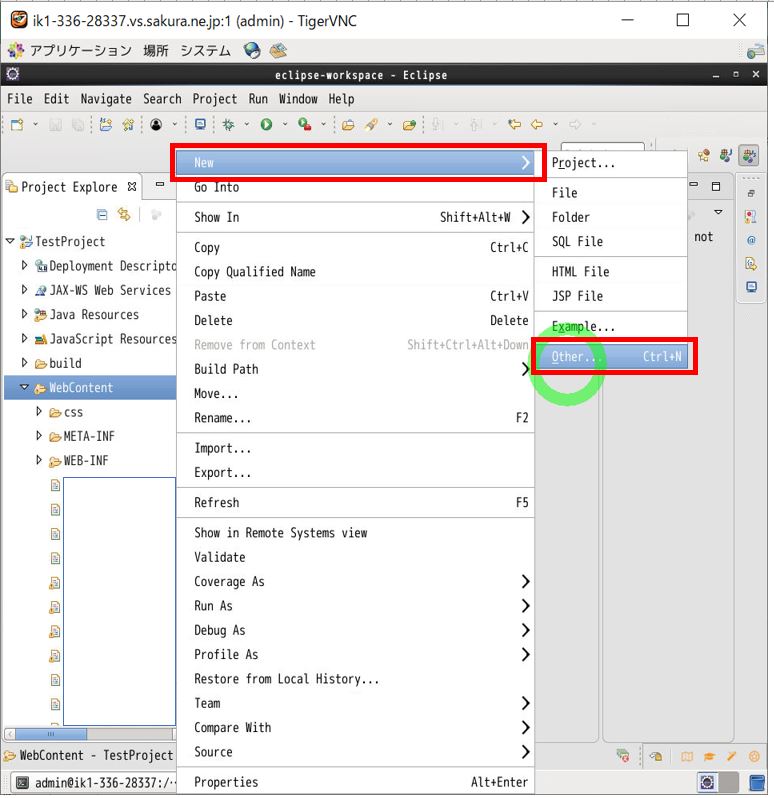Click Refresh in the context menu

pos(355,503)
